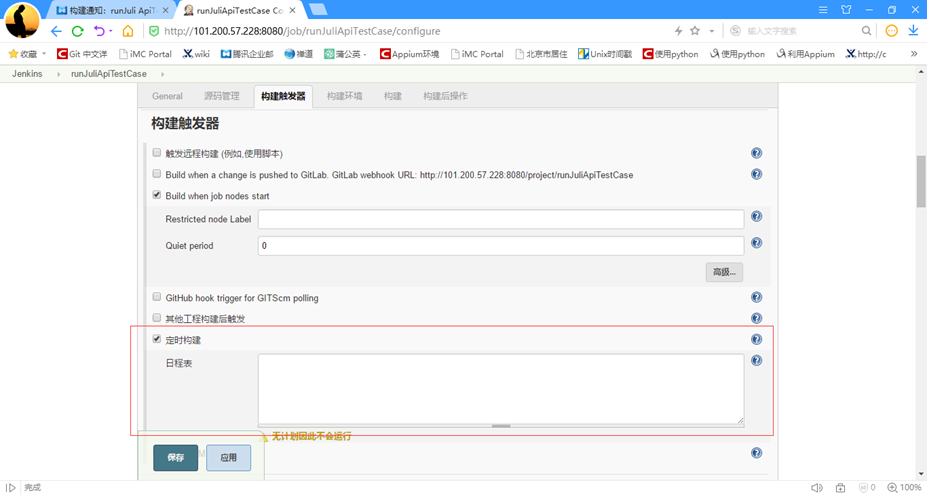
Task: Open runJuliApiTestCase breadcrumb link
Action: pos(109,74)
